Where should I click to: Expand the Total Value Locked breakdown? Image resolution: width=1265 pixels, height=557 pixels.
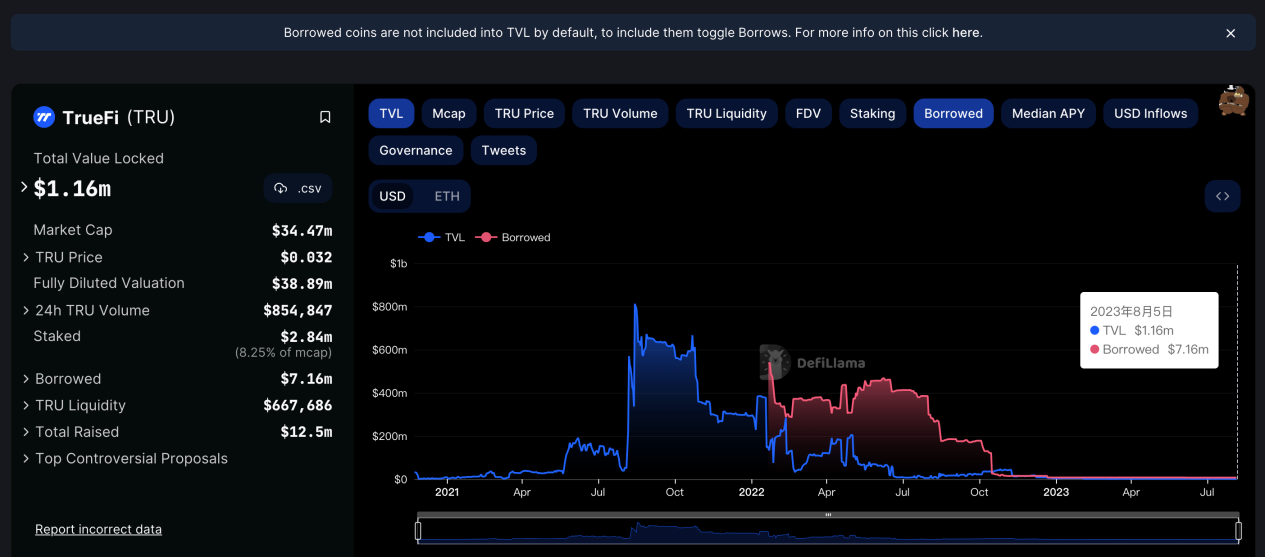25,187
